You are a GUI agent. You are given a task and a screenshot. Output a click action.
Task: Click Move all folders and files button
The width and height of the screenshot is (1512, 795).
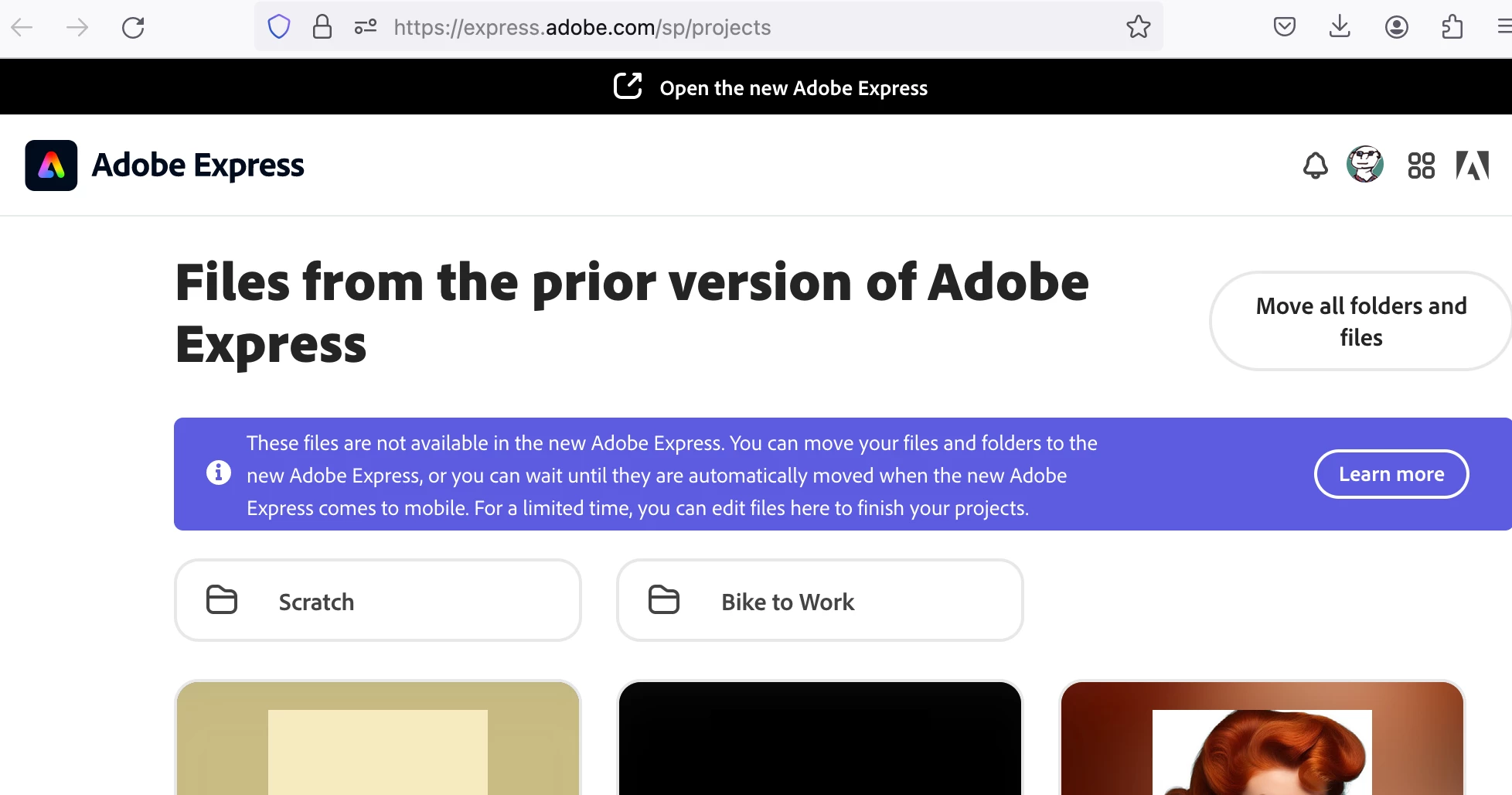click(x=1360, y=321)
